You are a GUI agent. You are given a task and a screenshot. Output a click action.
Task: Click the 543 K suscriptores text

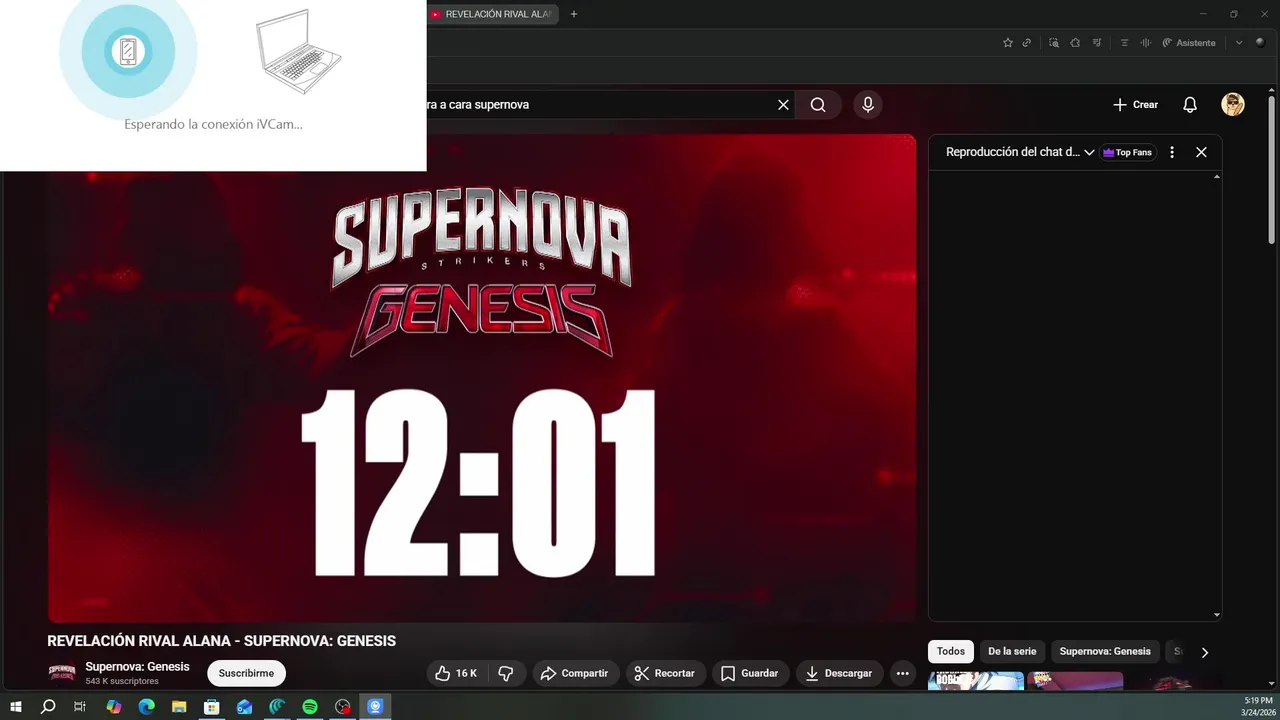(122, 682)
